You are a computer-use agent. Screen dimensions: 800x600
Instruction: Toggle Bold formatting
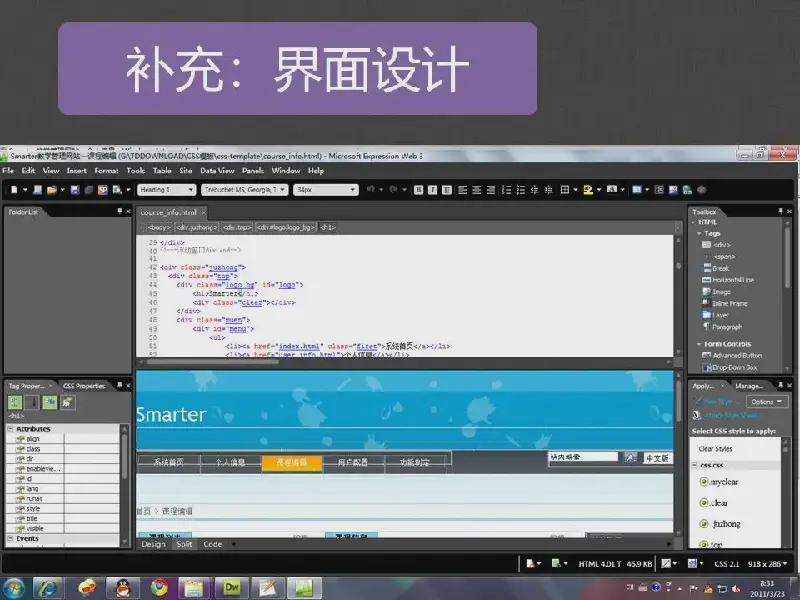[418, 190]
